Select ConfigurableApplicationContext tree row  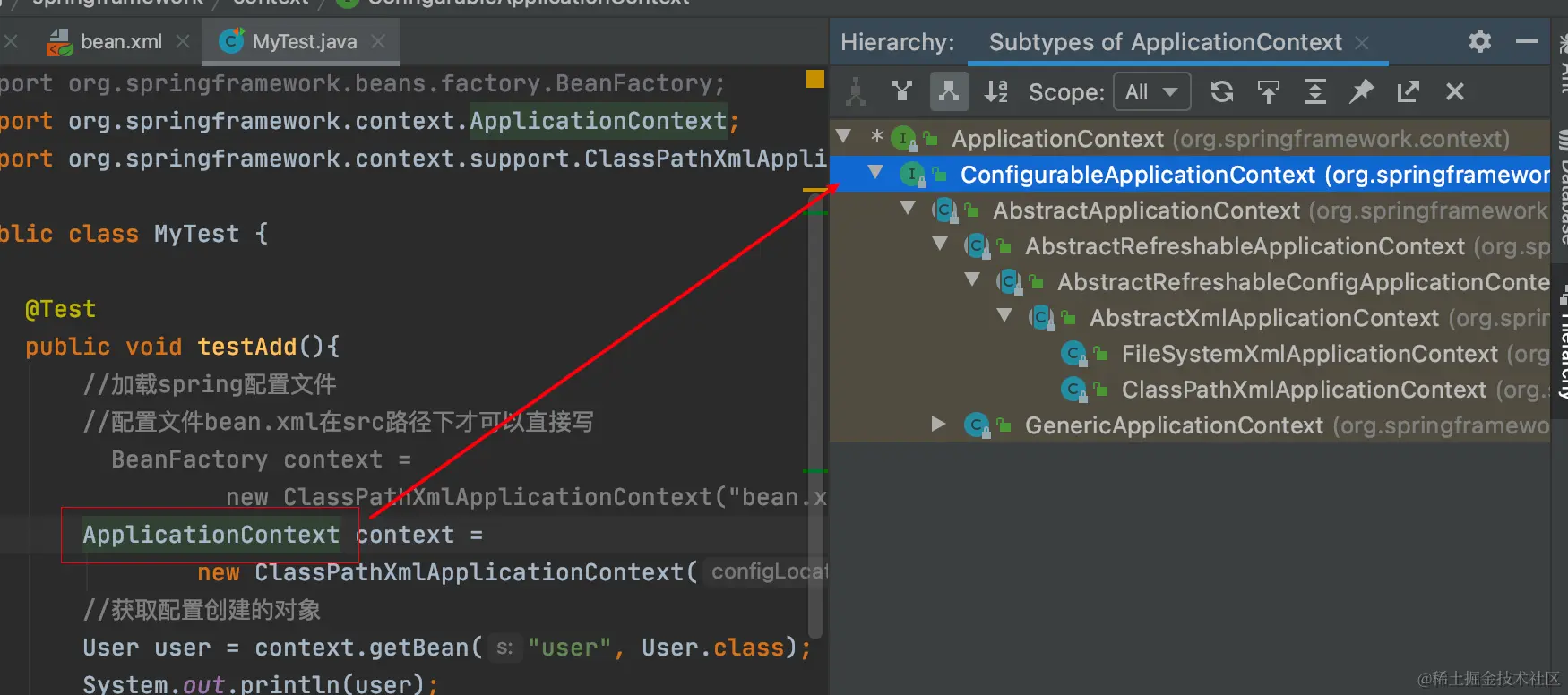(x=1190, y=175)
